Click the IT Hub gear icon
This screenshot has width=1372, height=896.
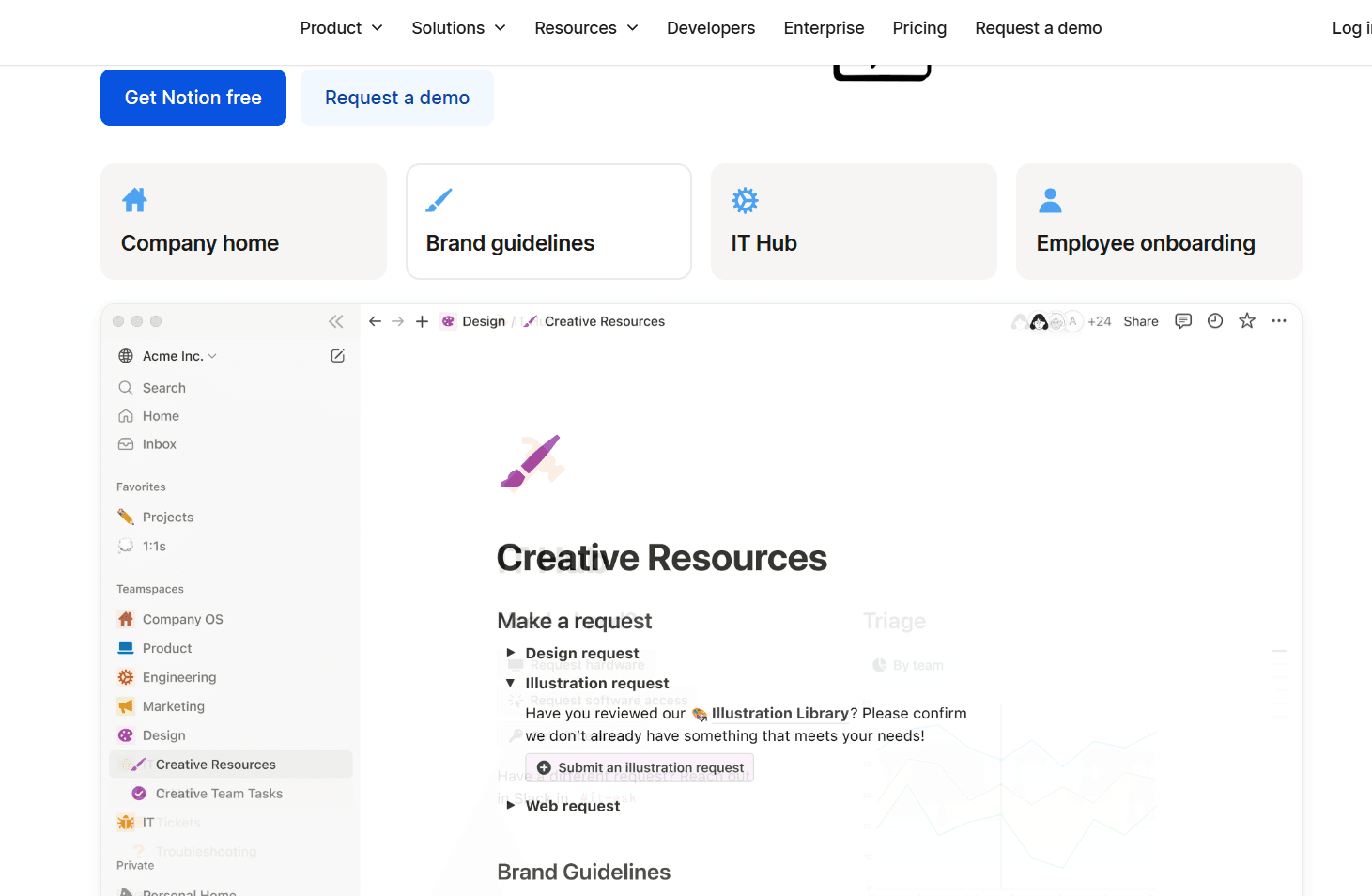tap(745, 200)
